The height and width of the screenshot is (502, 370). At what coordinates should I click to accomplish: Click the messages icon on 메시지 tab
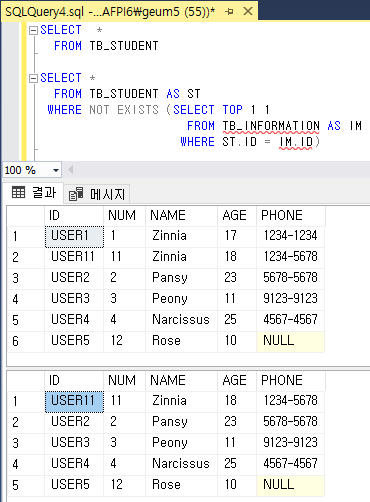click(76, 194)
